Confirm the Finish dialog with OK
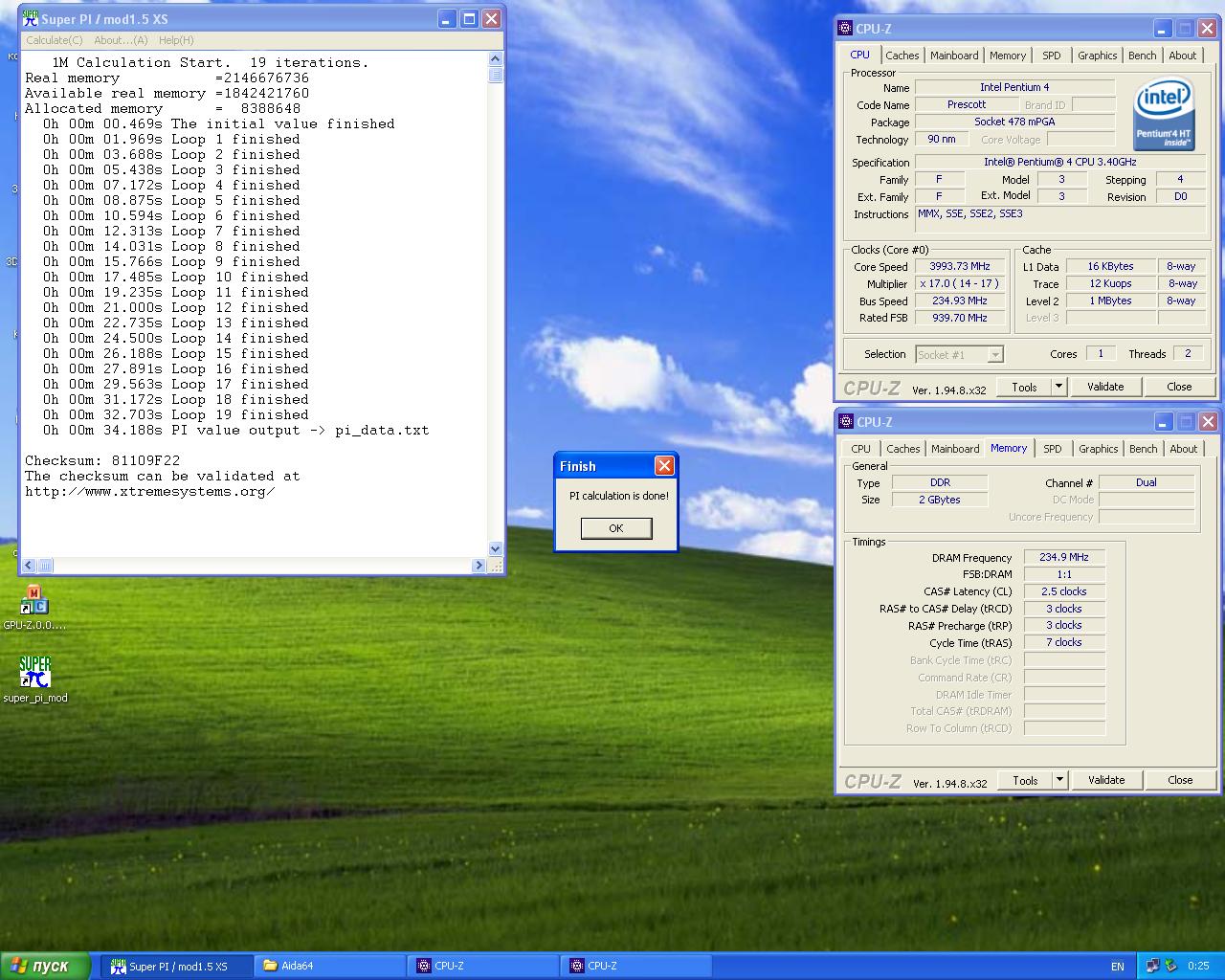Image resolution: width=1225 pixels, height=980 pixels. [x=616, y=528]
